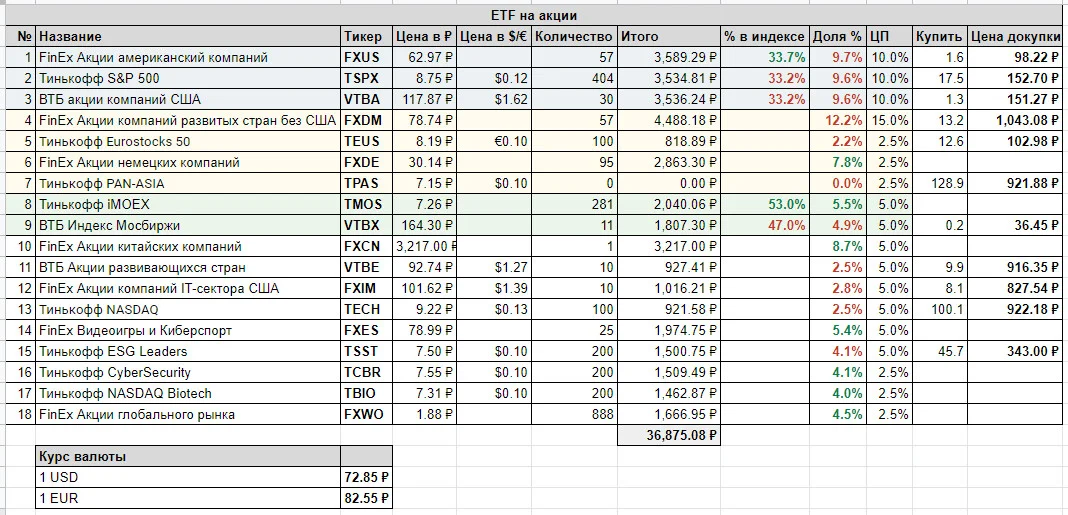Select cell 'ВТБ Акции развивающихся стран'
Viewport: 1068px width, 515px height.
point(189,268)
